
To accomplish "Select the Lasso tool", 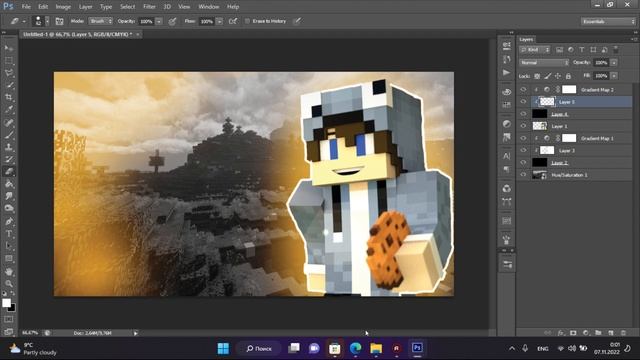I will pos(9,73).
